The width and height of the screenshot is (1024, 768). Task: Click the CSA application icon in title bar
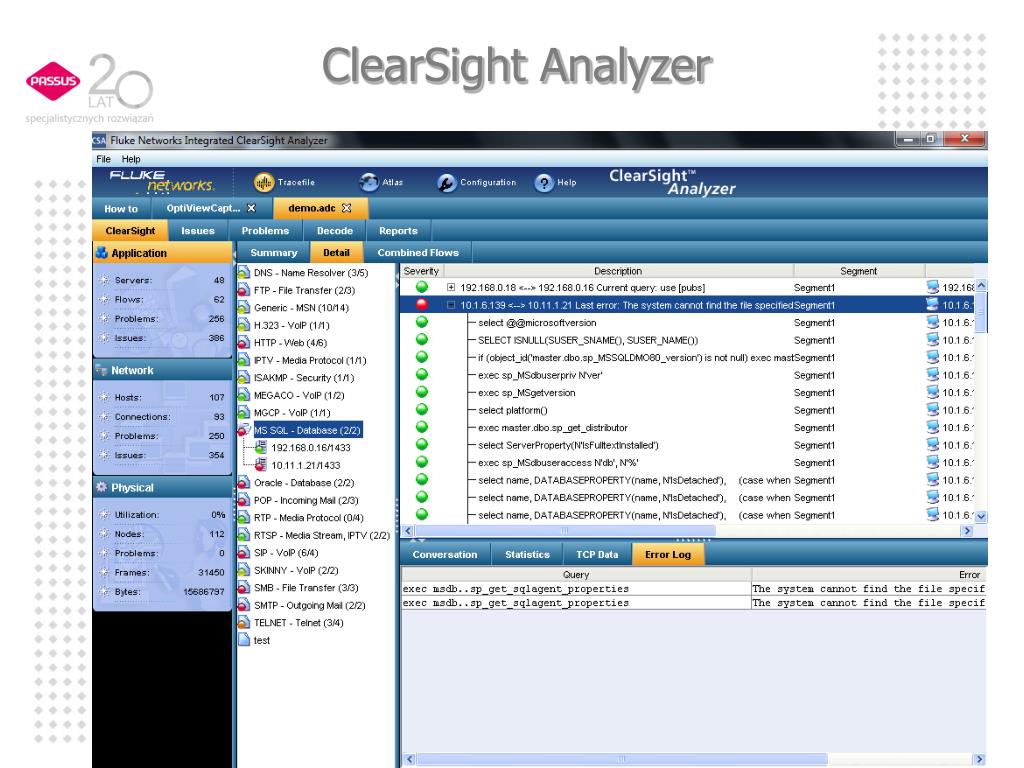[99, 140]
